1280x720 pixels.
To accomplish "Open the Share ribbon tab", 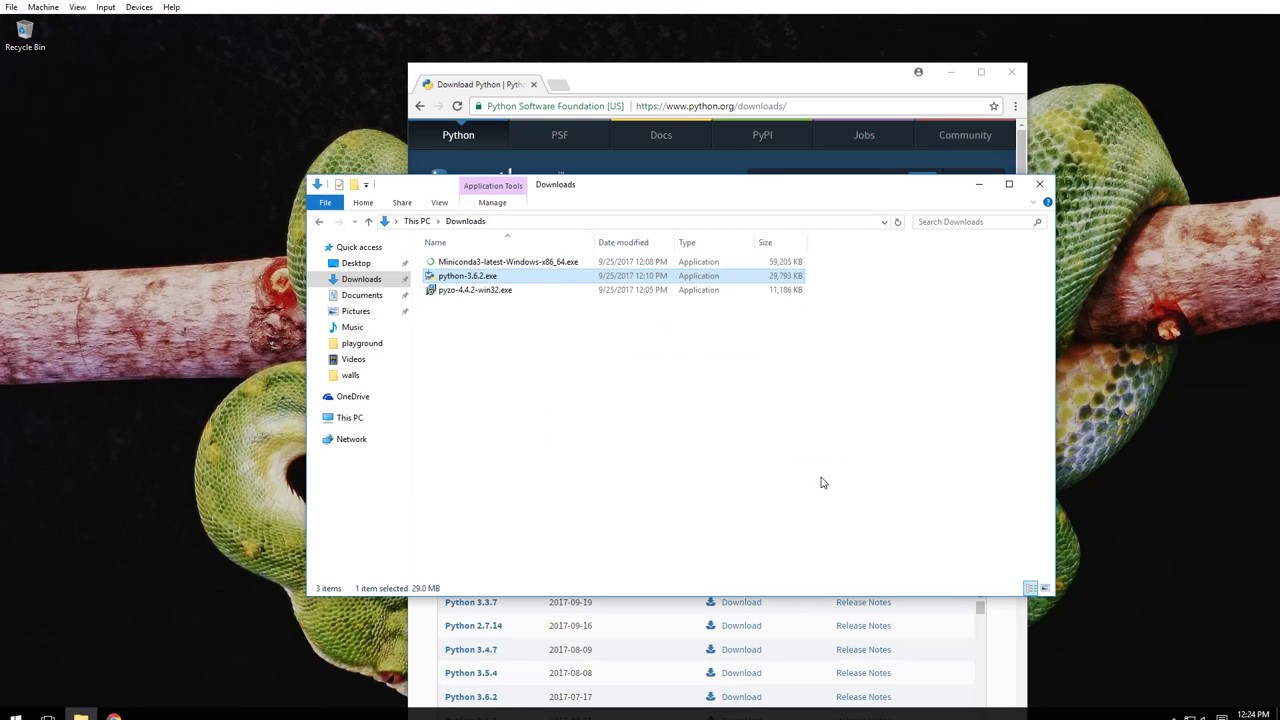I will pyautogui.click(x=402, y=202).
